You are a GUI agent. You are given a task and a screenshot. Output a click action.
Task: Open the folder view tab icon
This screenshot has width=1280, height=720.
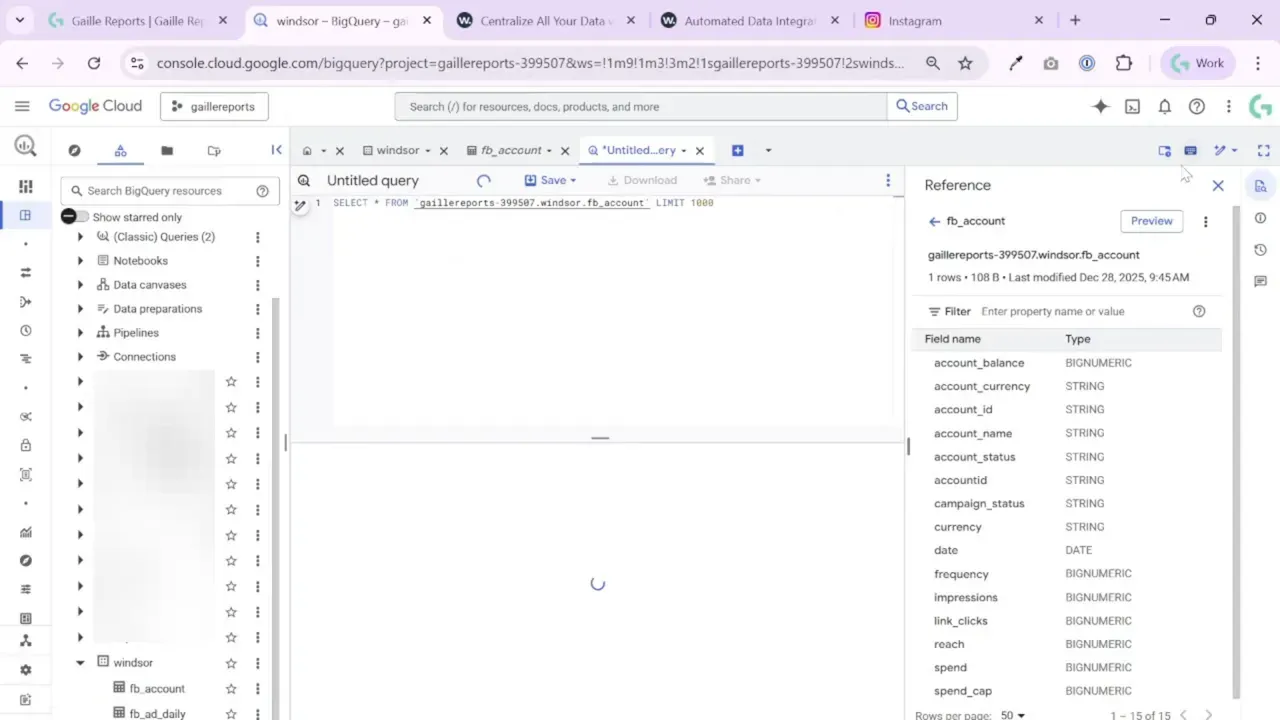point(167,150)
